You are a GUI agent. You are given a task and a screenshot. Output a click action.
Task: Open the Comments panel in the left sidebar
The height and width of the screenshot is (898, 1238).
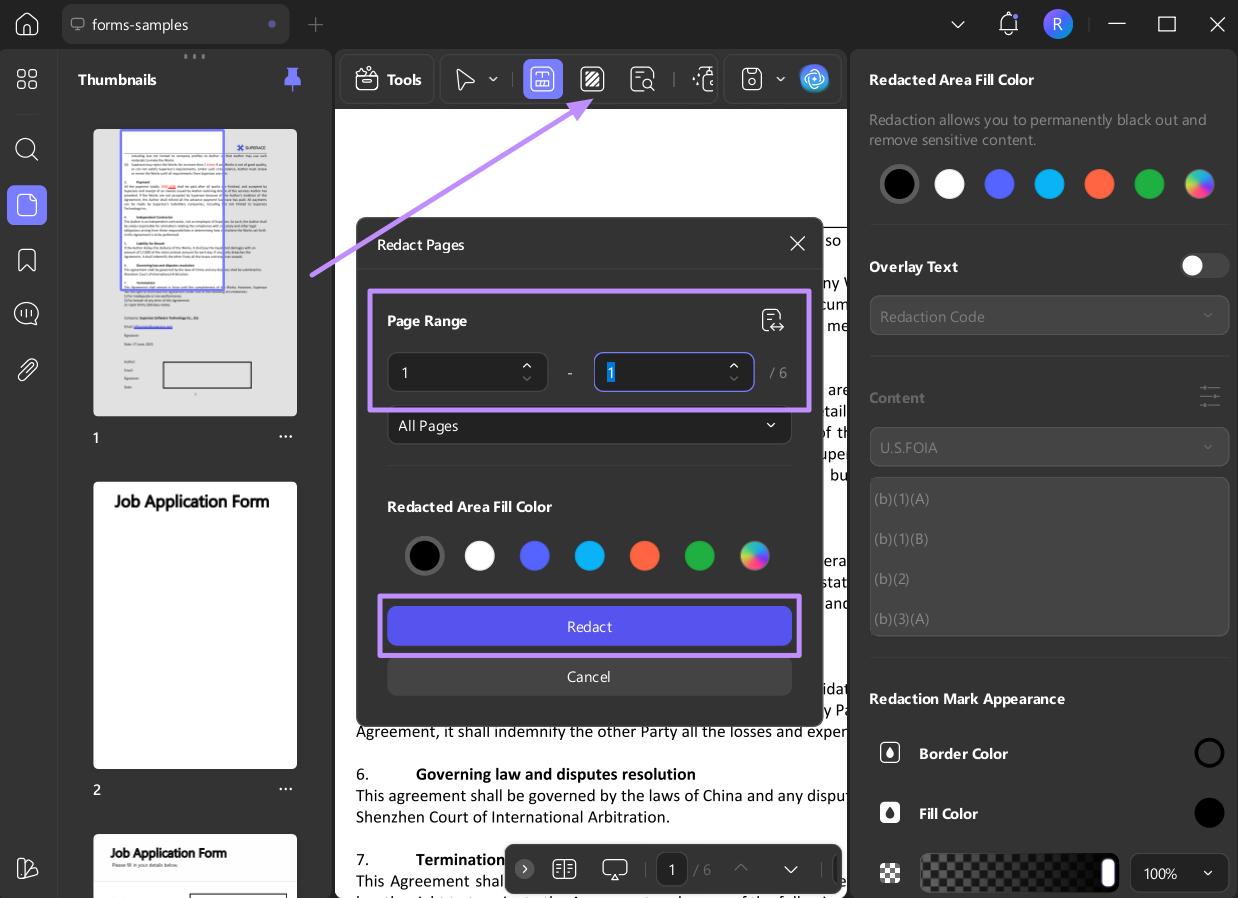point(27,313)
